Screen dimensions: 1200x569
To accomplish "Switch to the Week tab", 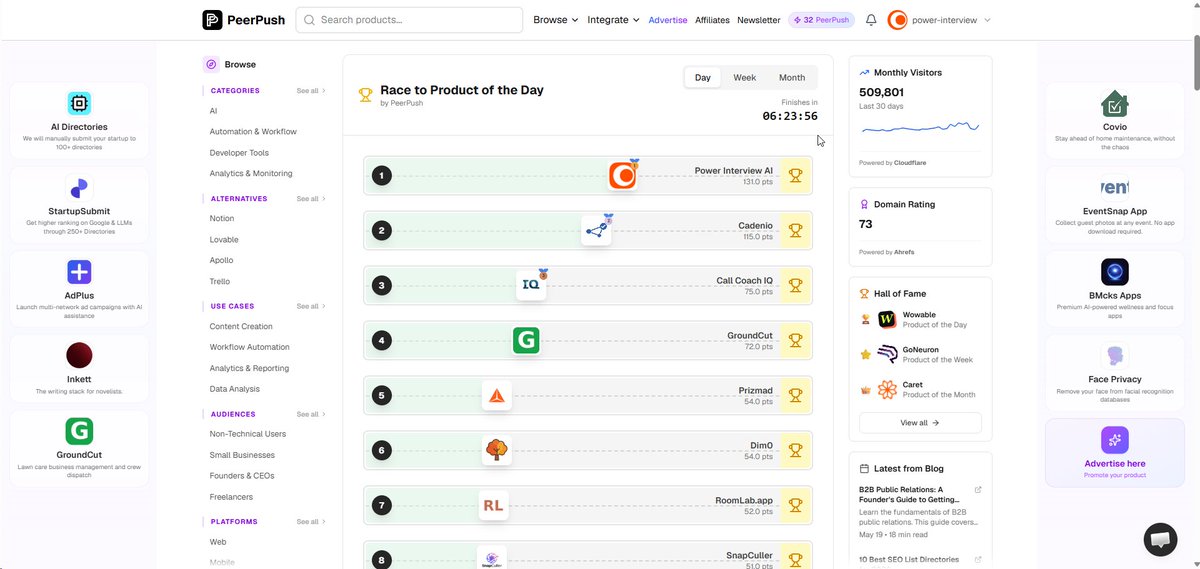I will 745,78.
